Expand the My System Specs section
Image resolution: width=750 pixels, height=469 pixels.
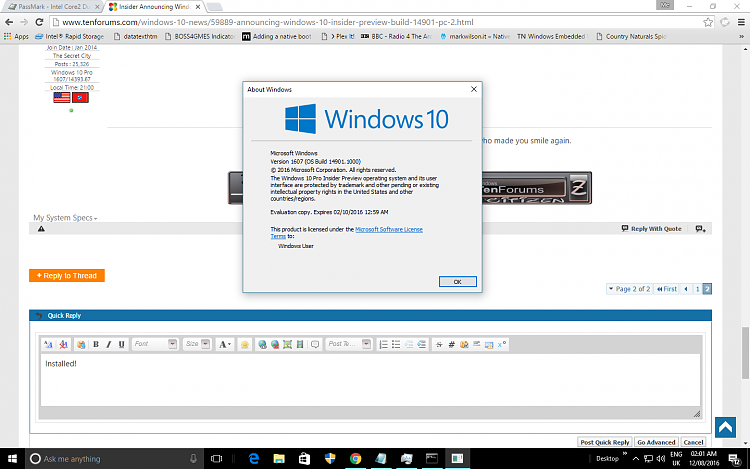pos(65,218)
